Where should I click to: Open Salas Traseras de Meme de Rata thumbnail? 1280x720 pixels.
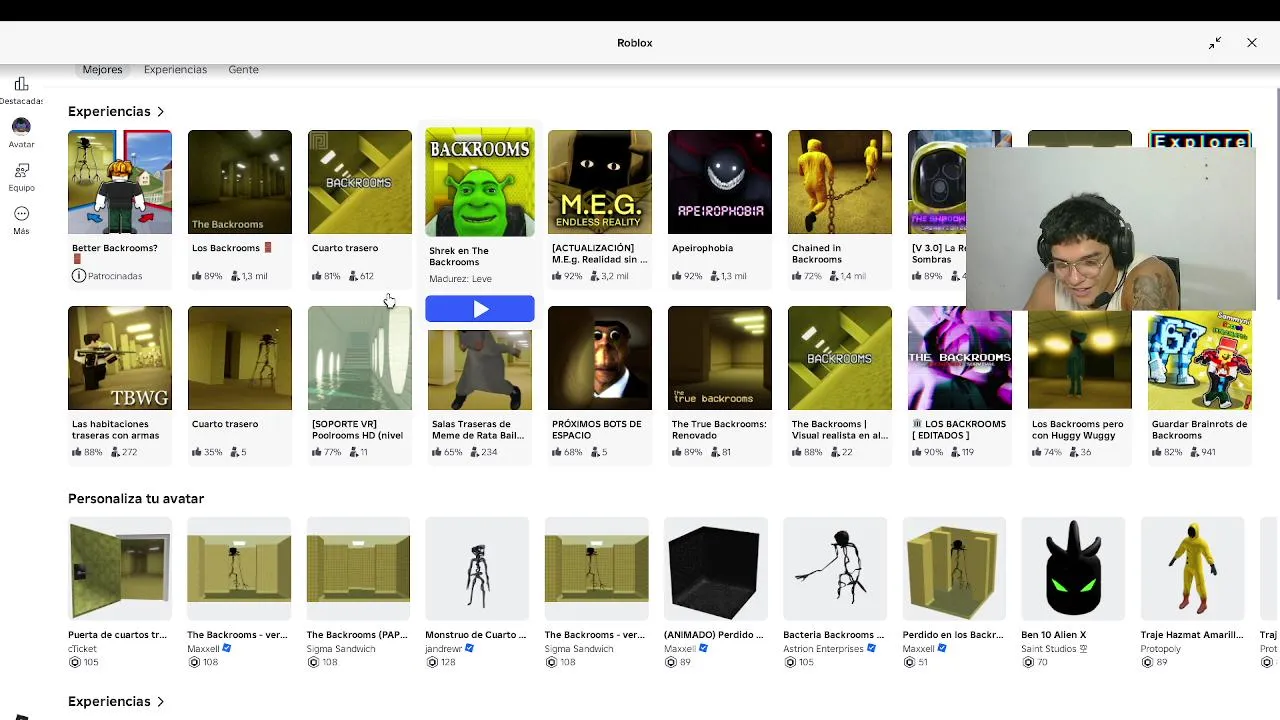(480, 368)
